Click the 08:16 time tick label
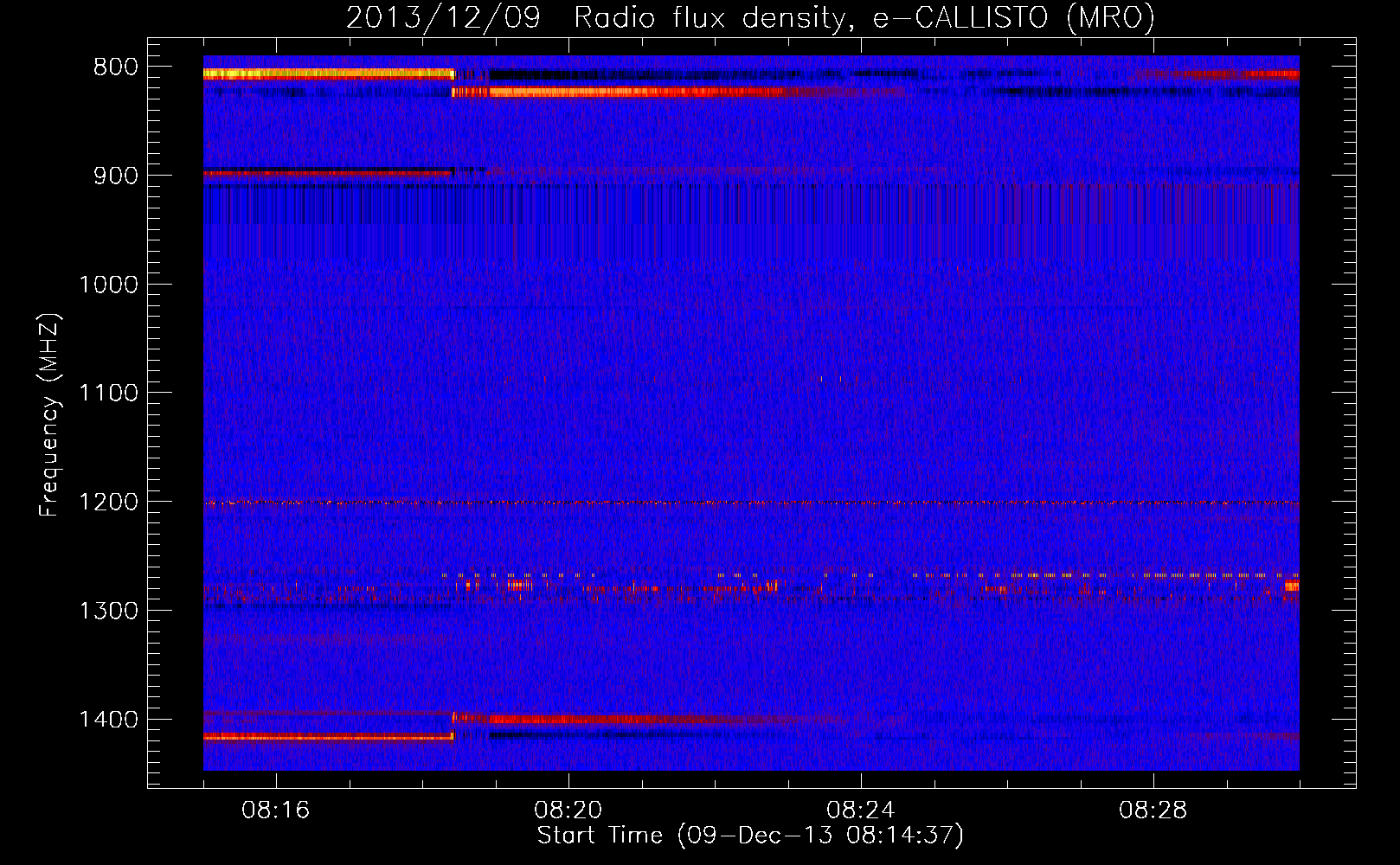 click(276, 811)
